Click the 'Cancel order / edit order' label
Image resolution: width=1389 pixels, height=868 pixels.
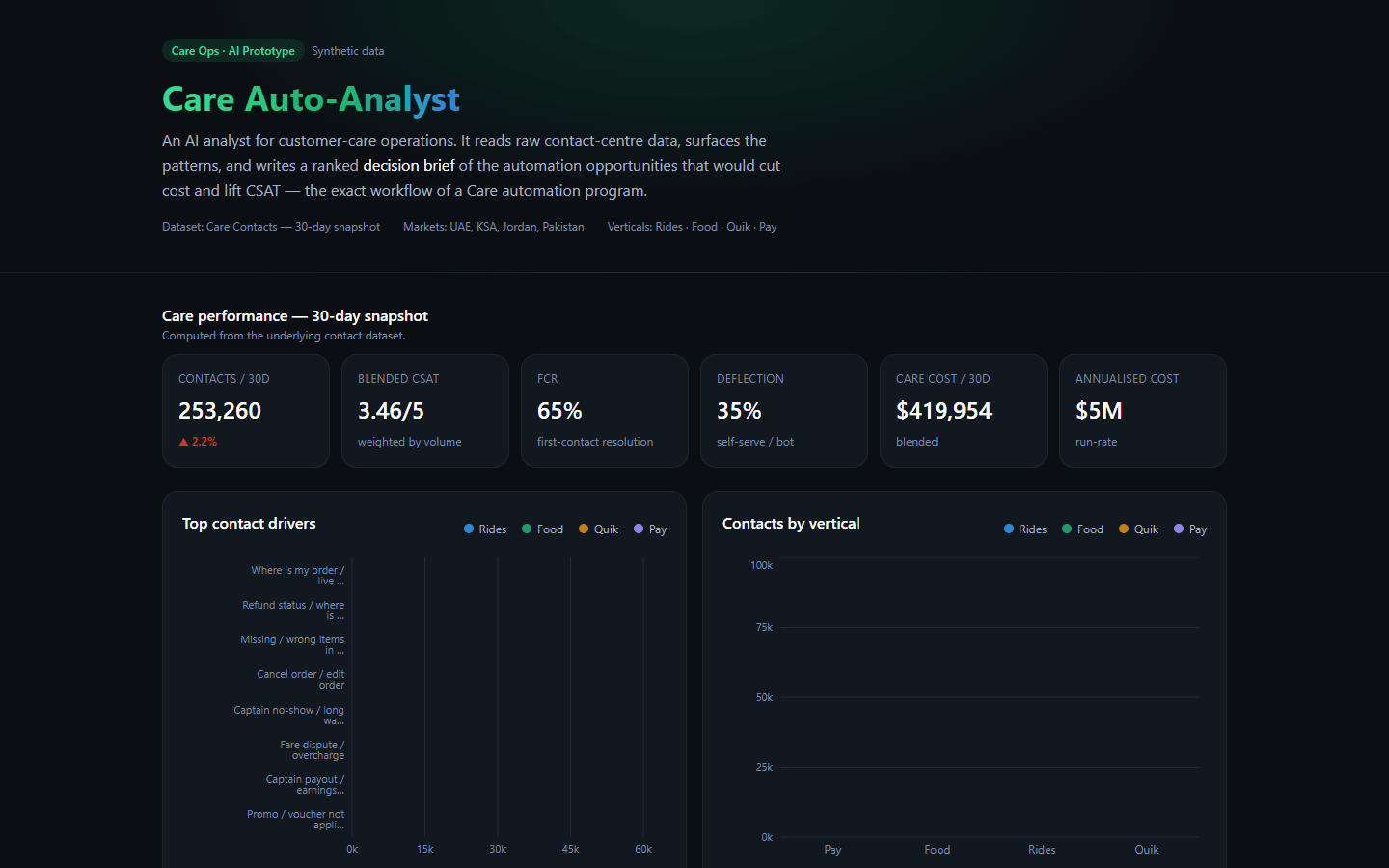300,680
